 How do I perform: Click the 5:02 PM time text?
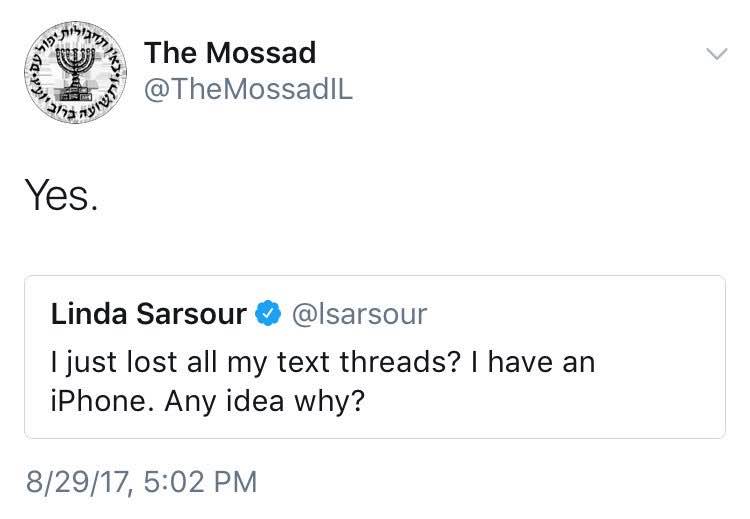(200, 481)
